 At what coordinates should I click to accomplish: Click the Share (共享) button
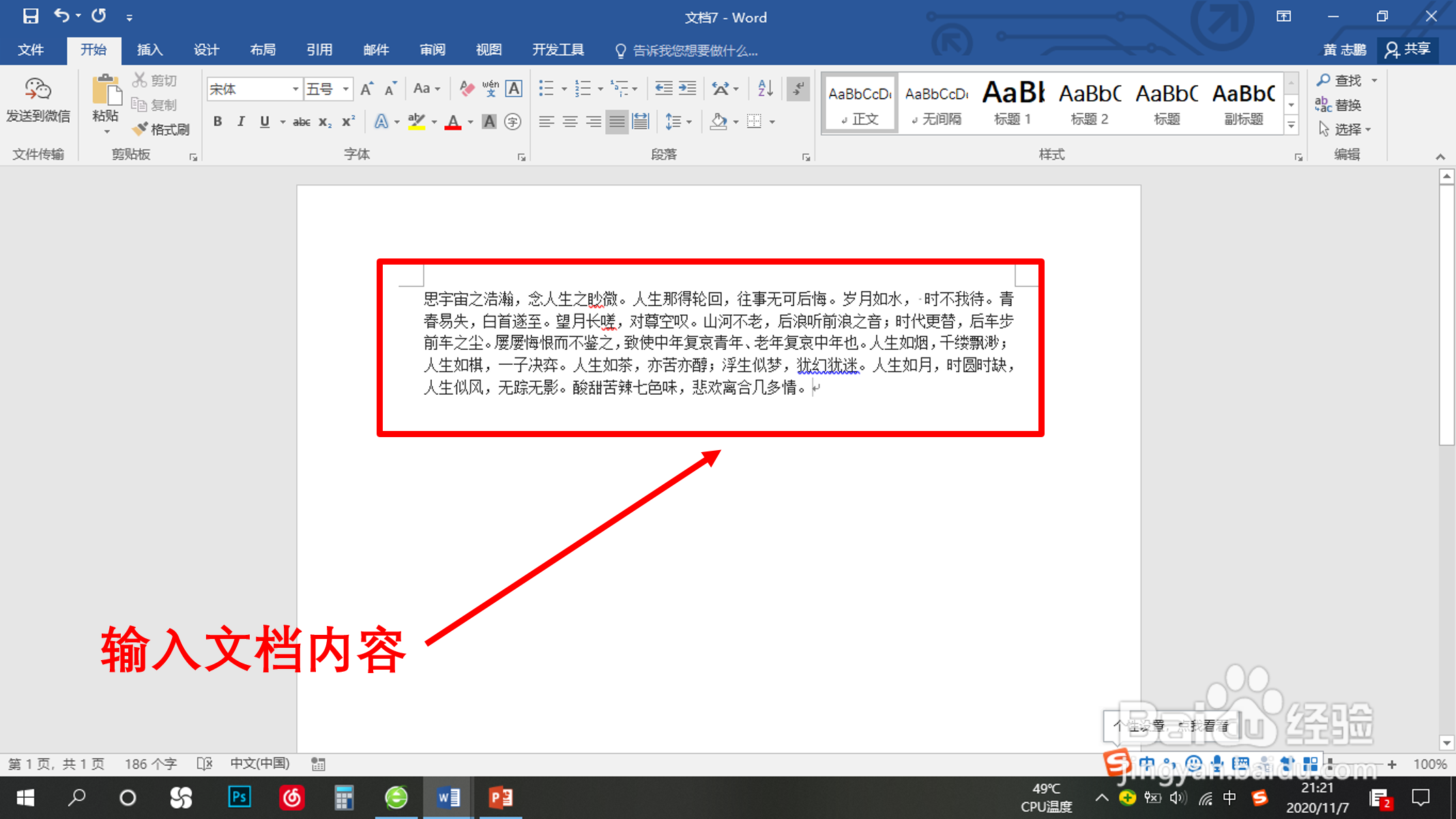point(1408,50)
